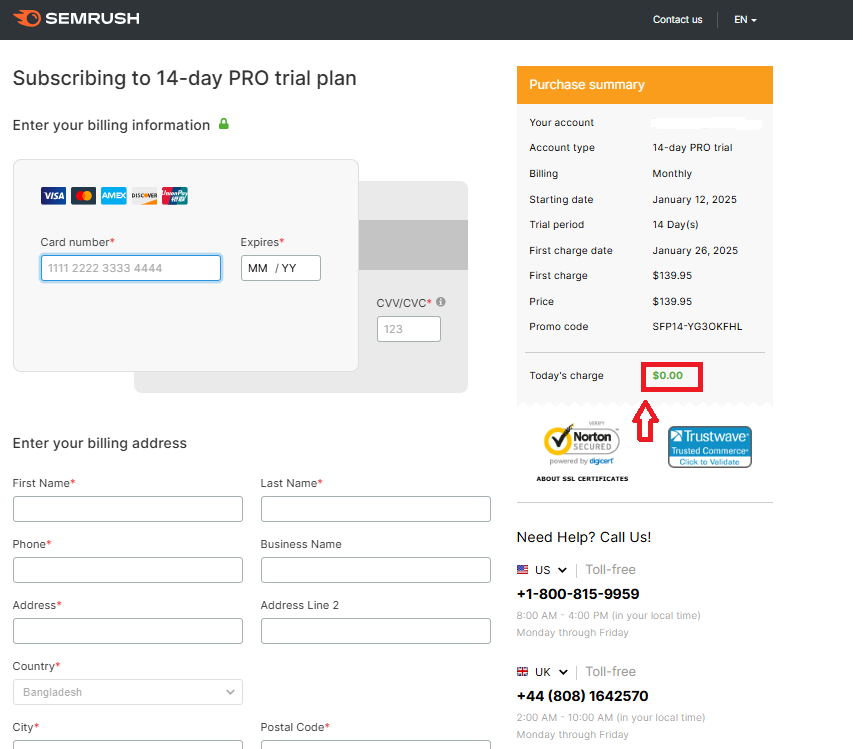
Task: Click the Discover card icon
Action: (x=144, y=196)
